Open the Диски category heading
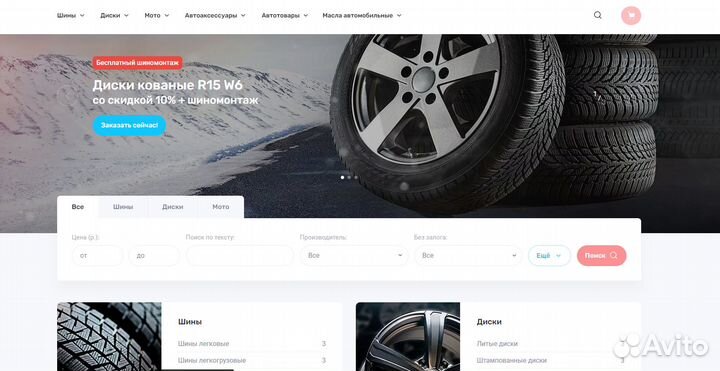 click(489, 322)
